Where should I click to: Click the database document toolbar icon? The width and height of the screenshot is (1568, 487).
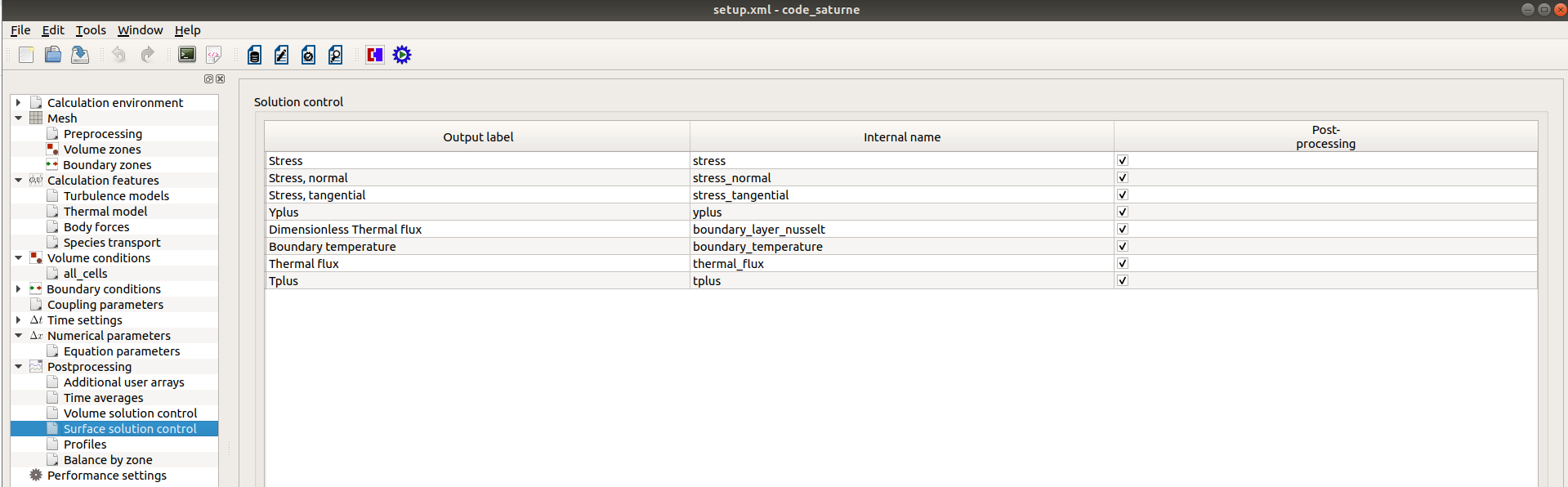click(x=255, y=55)
